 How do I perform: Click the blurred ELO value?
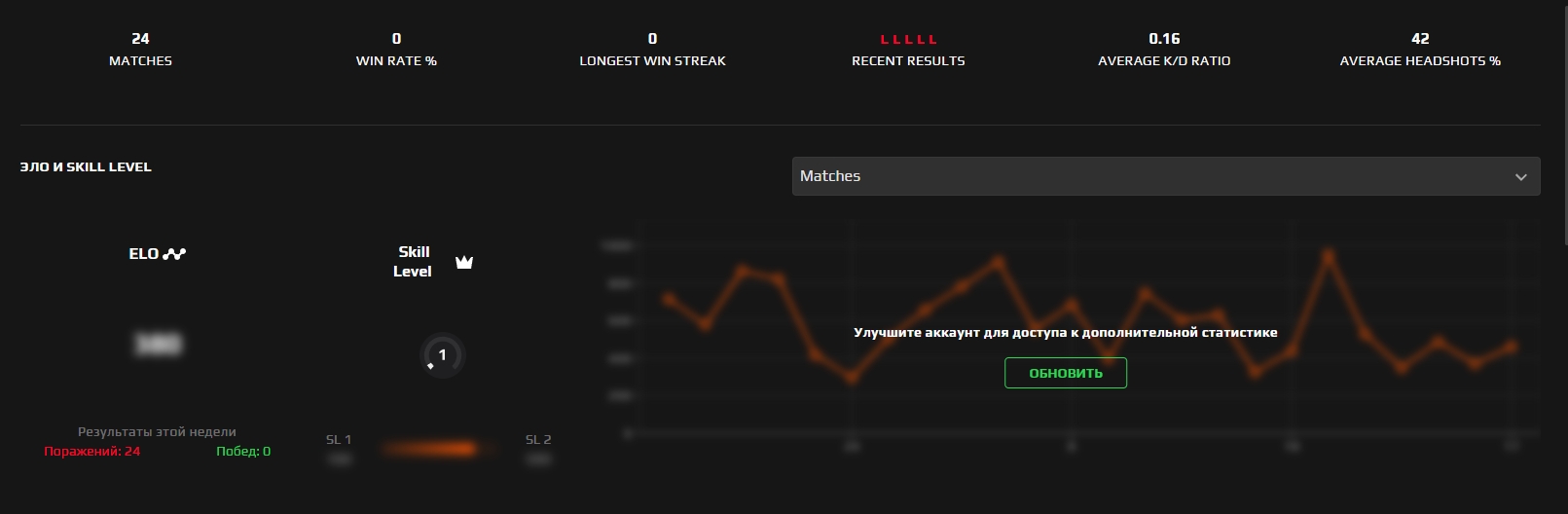158,344
